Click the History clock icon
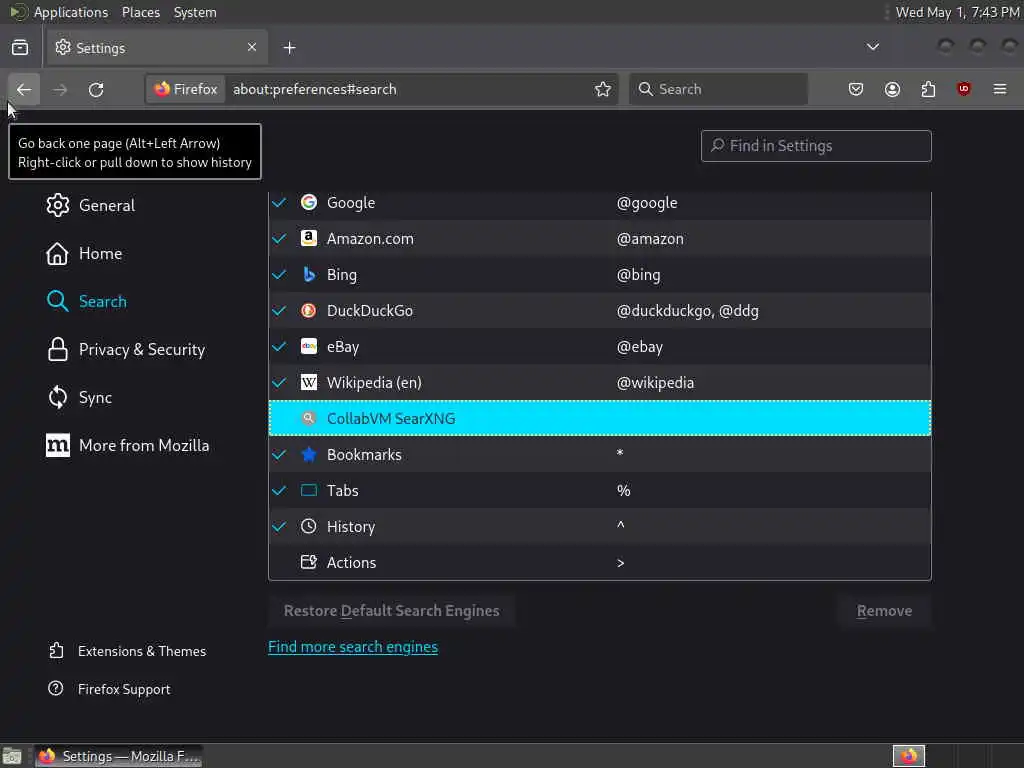This screenshot has height=768, width=1024. click(x=309, y=526)
